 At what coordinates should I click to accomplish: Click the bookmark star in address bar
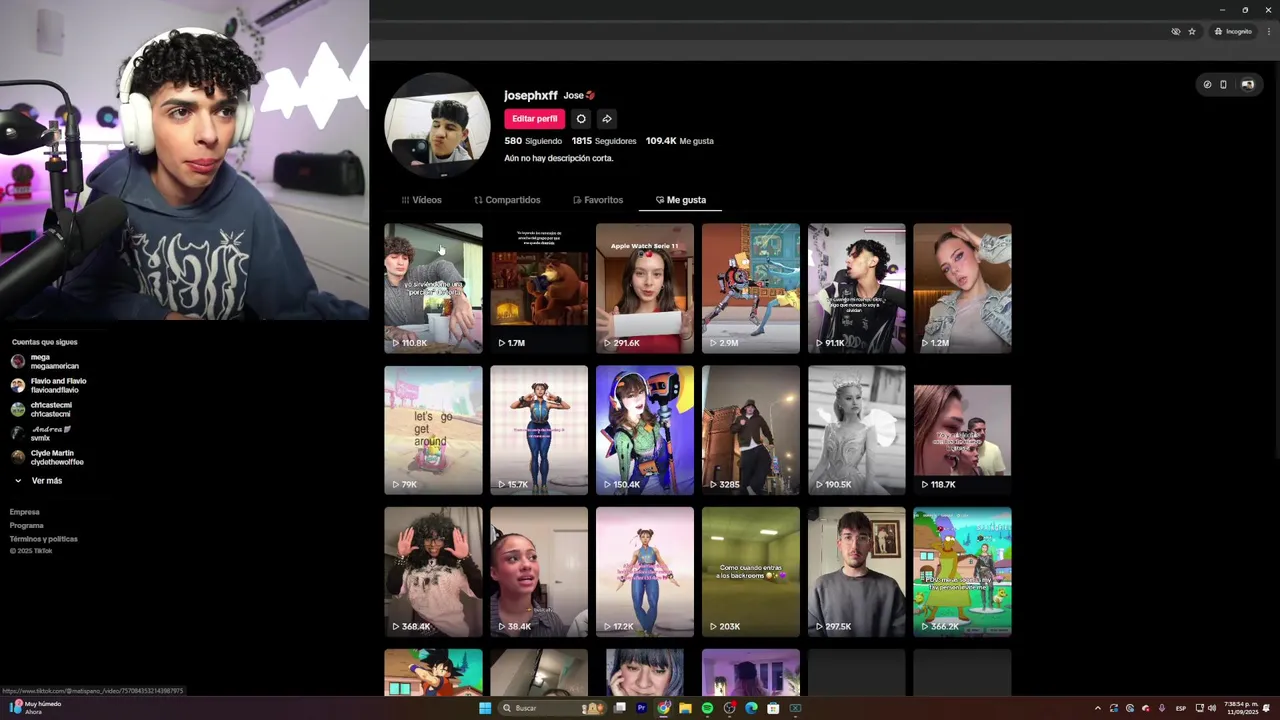tap(1192, 32)
